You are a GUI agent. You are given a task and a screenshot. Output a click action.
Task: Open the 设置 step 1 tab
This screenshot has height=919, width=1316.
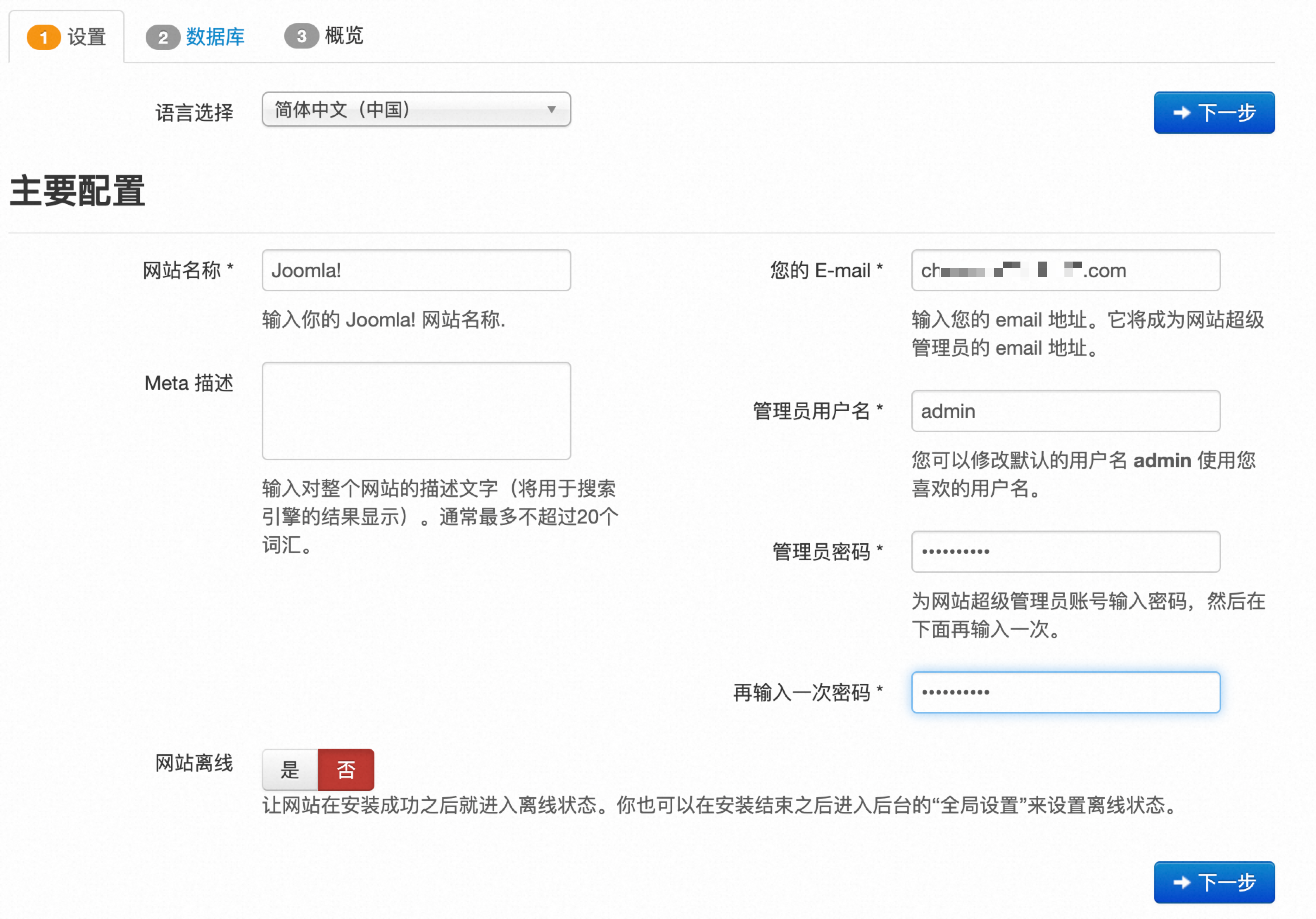67,37
